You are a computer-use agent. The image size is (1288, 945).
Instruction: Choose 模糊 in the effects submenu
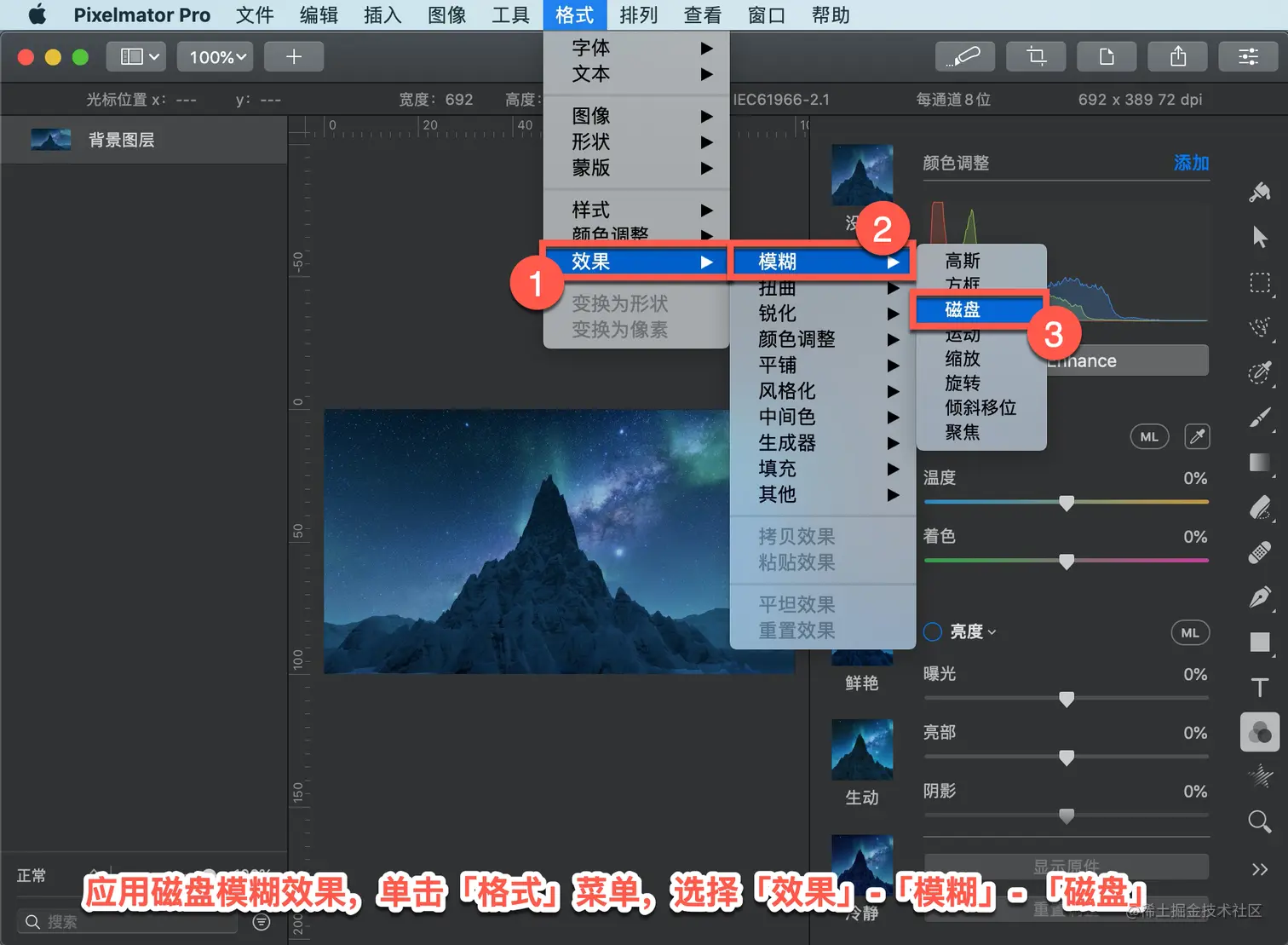(823, 262)
